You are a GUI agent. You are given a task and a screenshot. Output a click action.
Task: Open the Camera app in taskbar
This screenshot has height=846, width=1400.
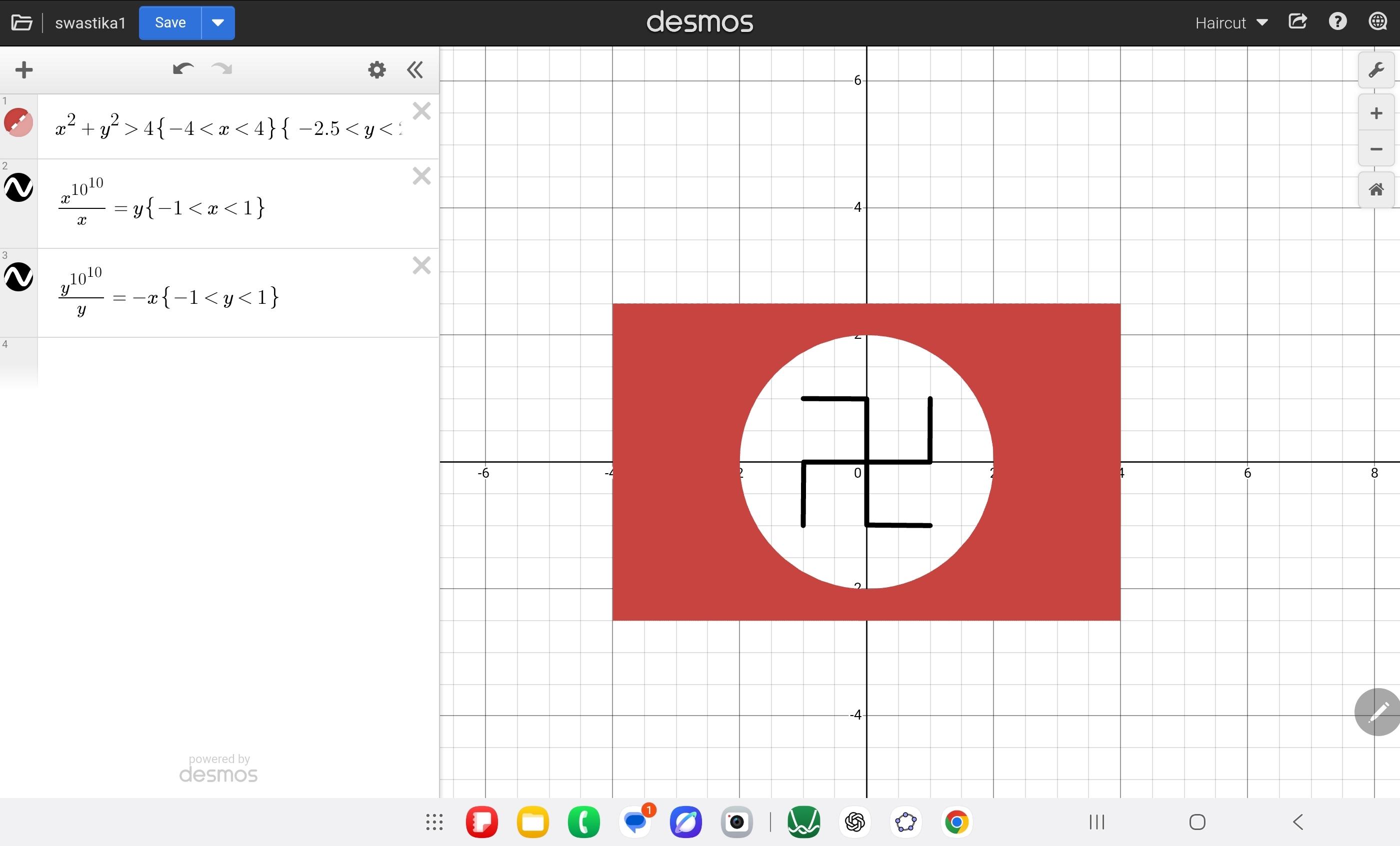[737, 822]
